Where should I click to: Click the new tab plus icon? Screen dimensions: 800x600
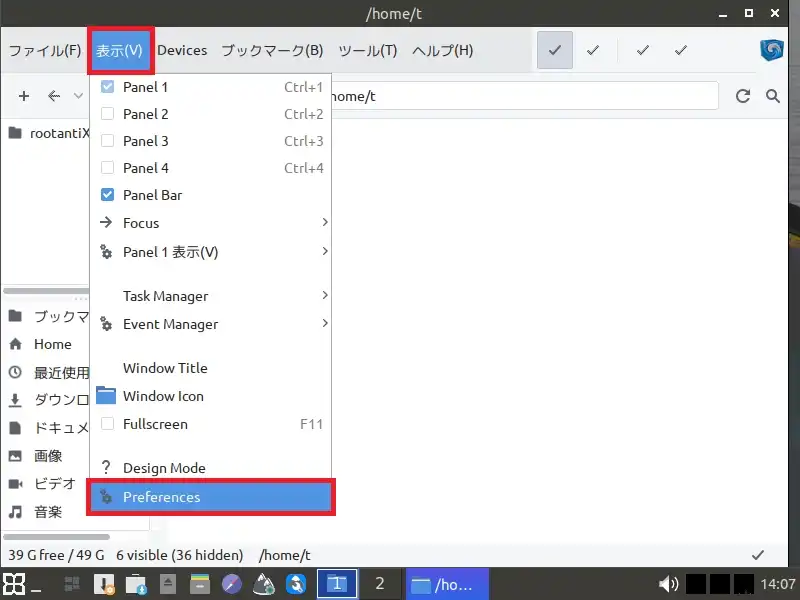point(23,96)
